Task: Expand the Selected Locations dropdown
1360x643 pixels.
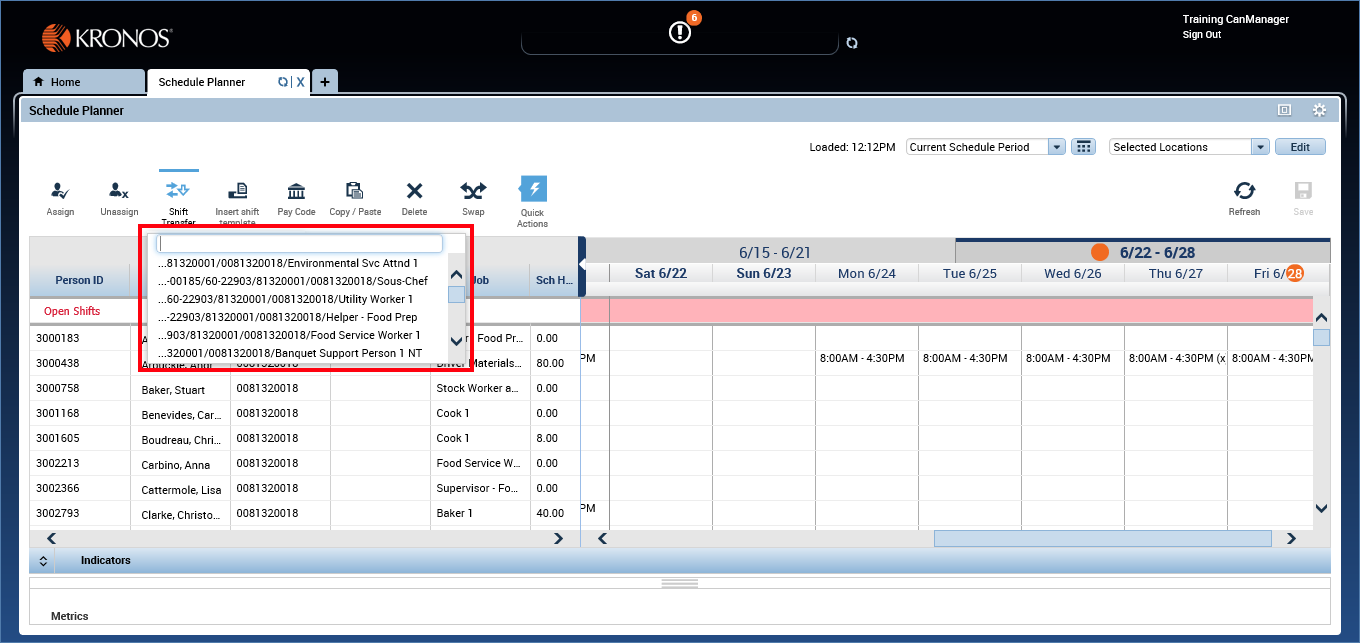Action: [1260, 146]
